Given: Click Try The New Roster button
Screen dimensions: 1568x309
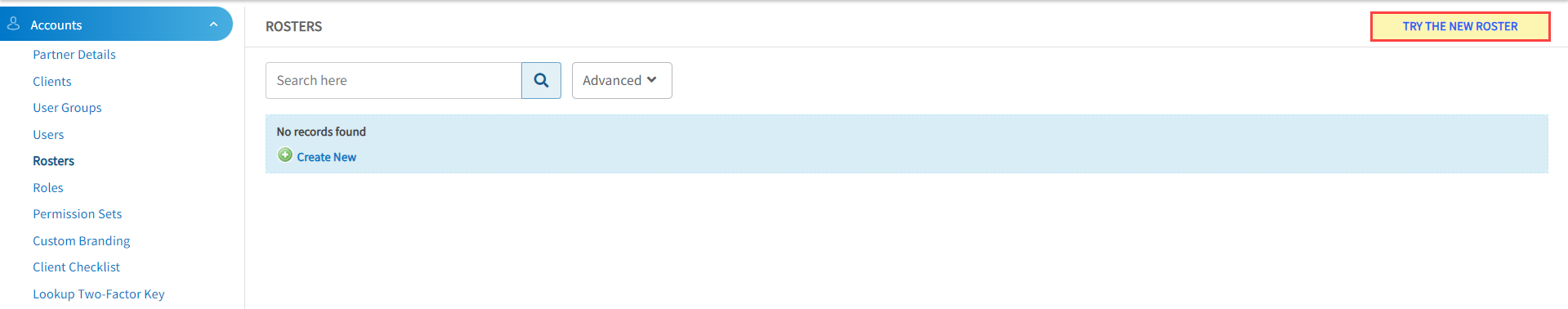Looking at the screenshot, I should tap(1460, 26).
